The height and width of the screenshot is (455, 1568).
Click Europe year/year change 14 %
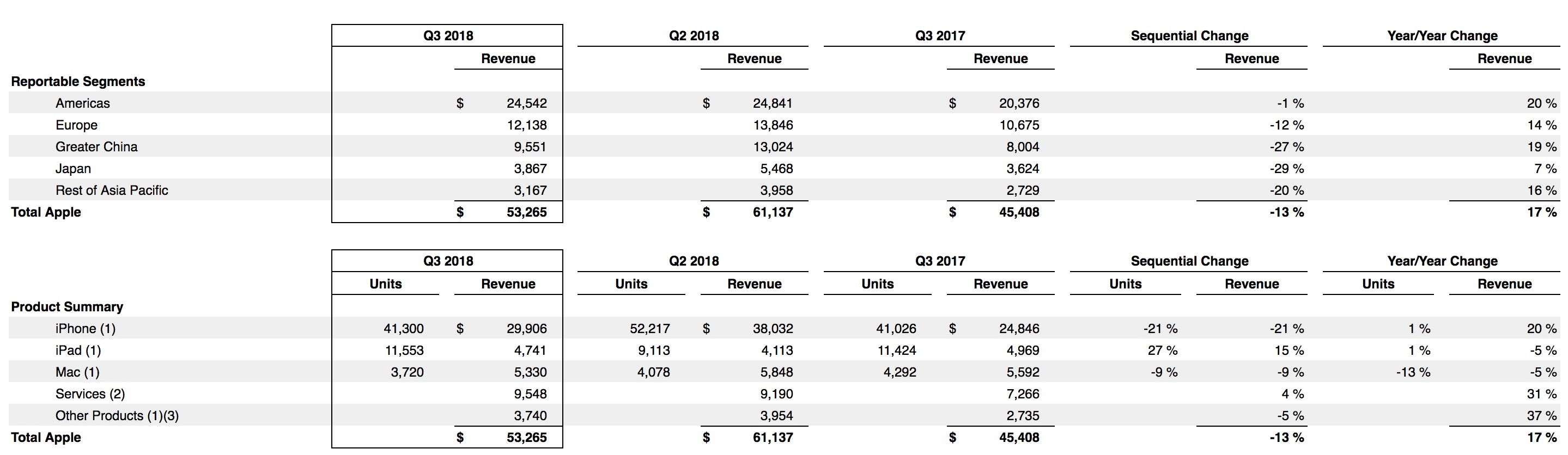pos(1541,125)
